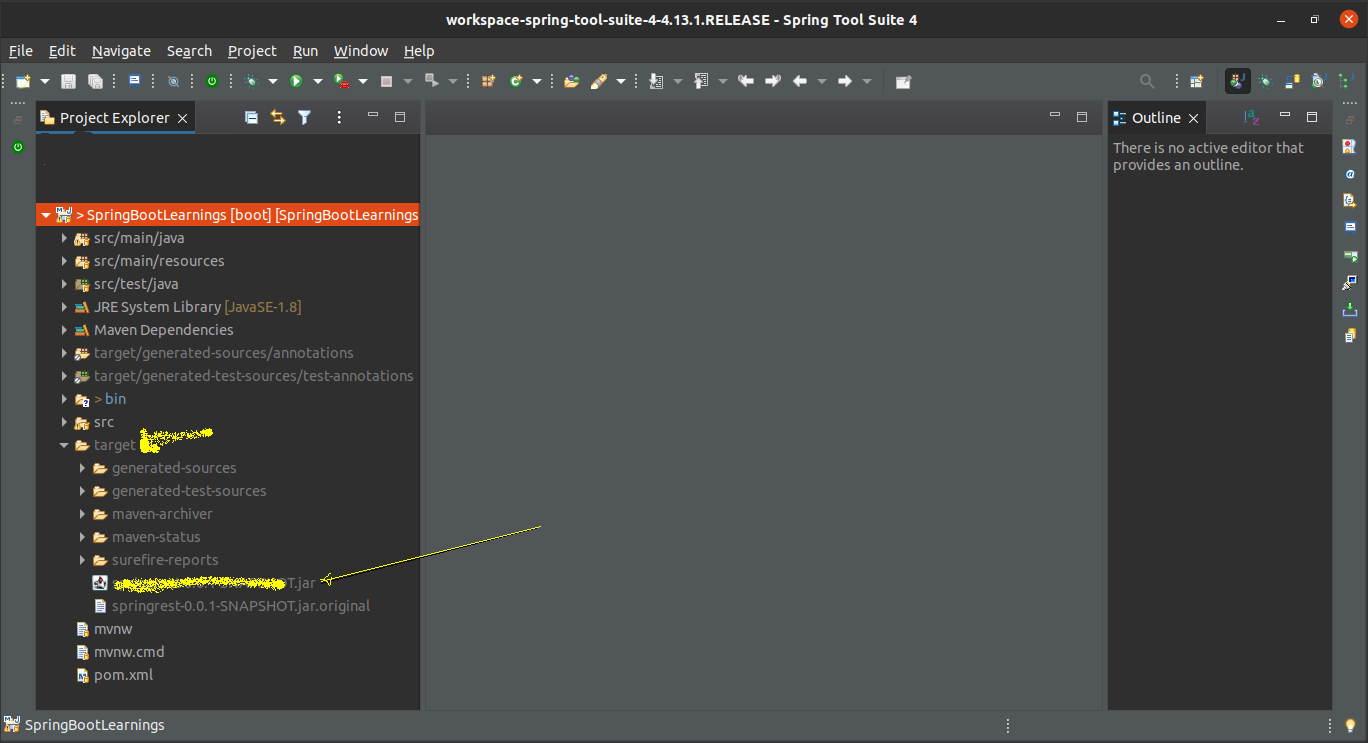The height and width of the screenshot is (743, 1368).
Task: Click the Filter icon in Project Explorer
Action: [305, 118]
